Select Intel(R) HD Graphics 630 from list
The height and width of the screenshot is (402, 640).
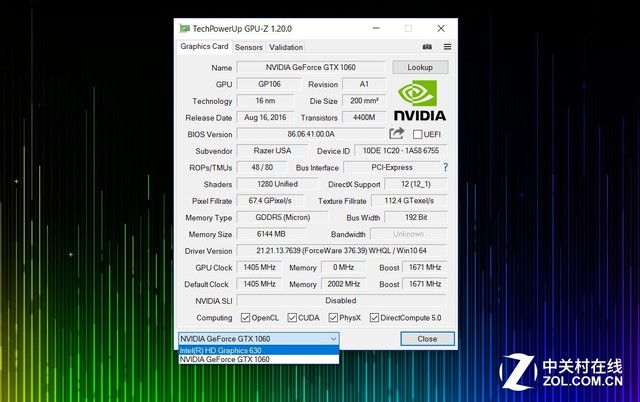pos(259,350)
